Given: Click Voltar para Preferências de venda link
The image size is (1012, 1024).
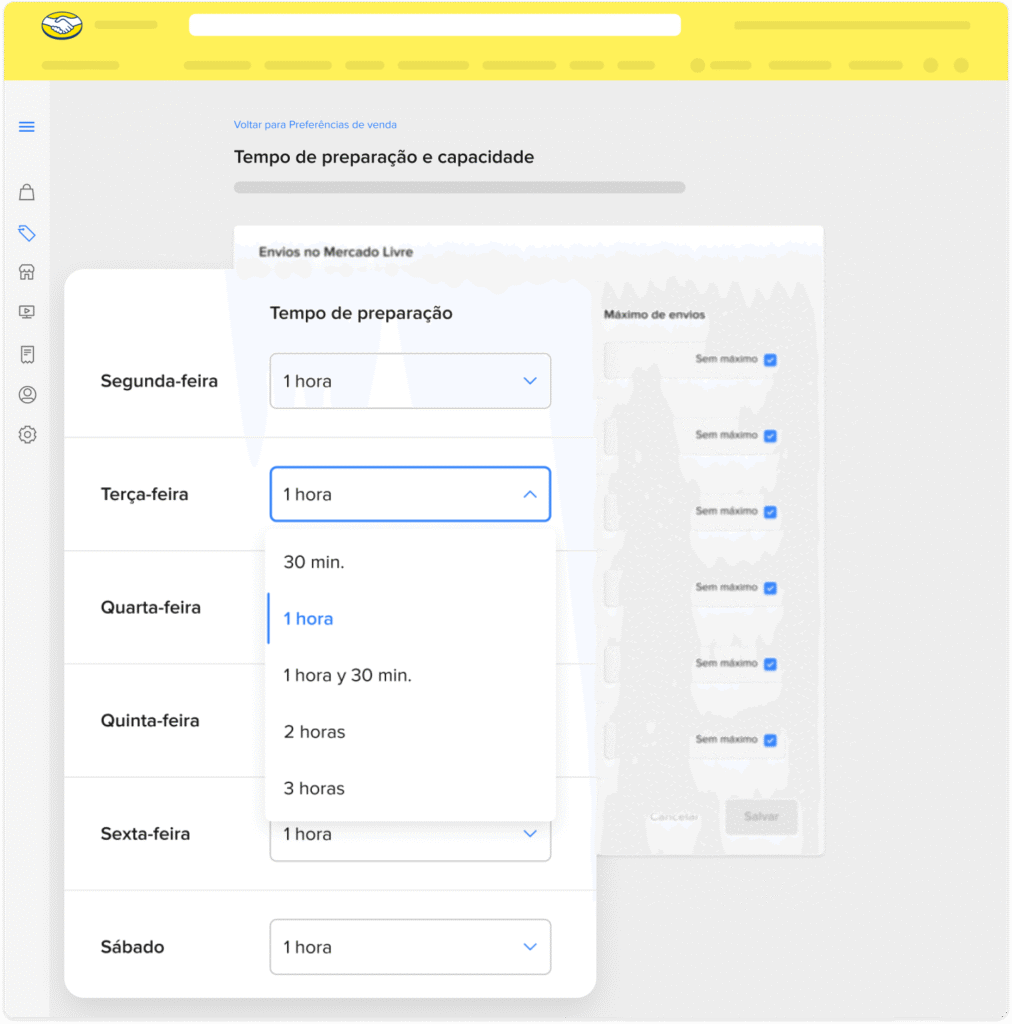Looking at the screenshot, I should 315,125.
